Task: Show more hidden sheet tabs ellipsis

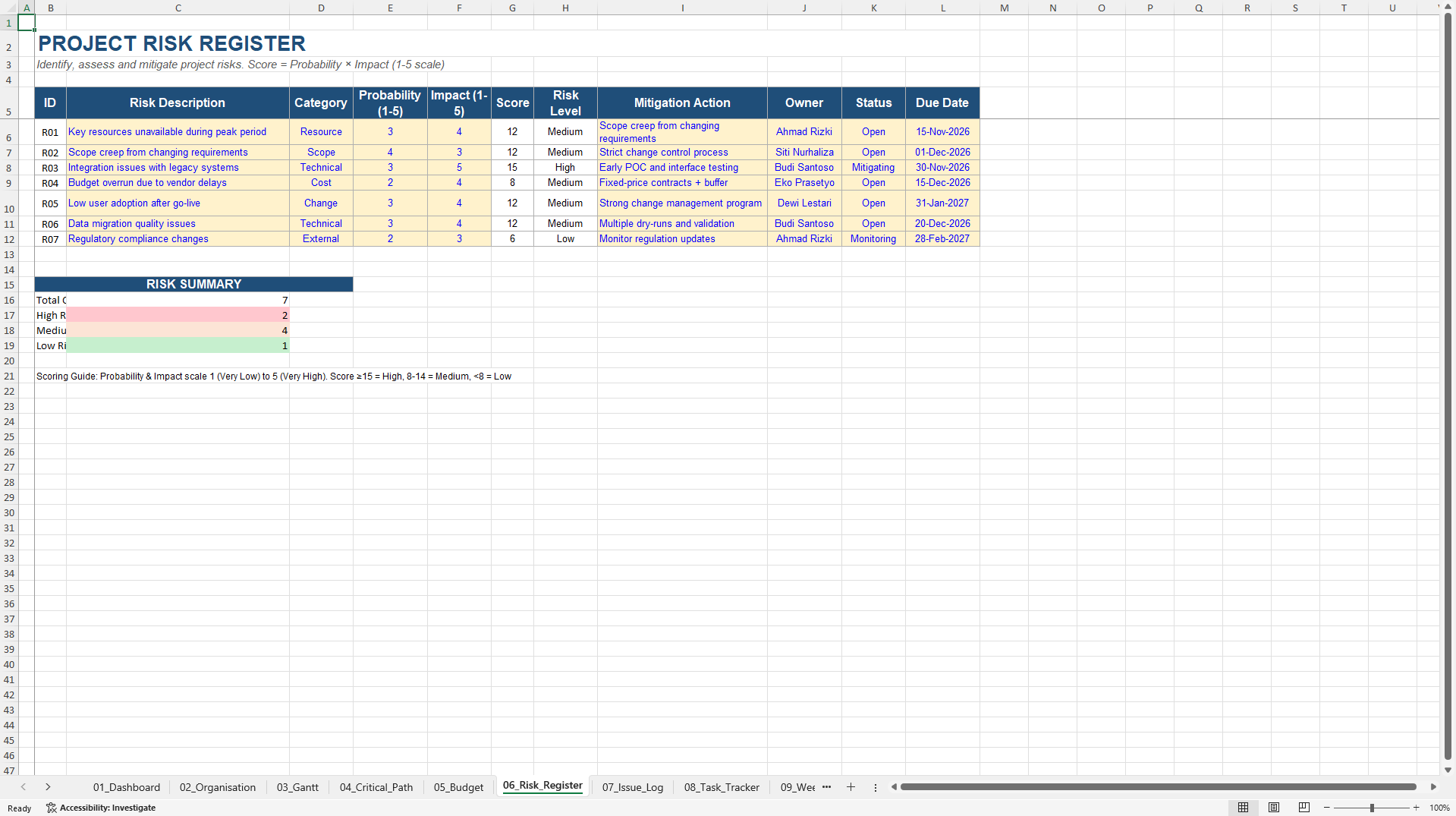Action: click(826, 787)
